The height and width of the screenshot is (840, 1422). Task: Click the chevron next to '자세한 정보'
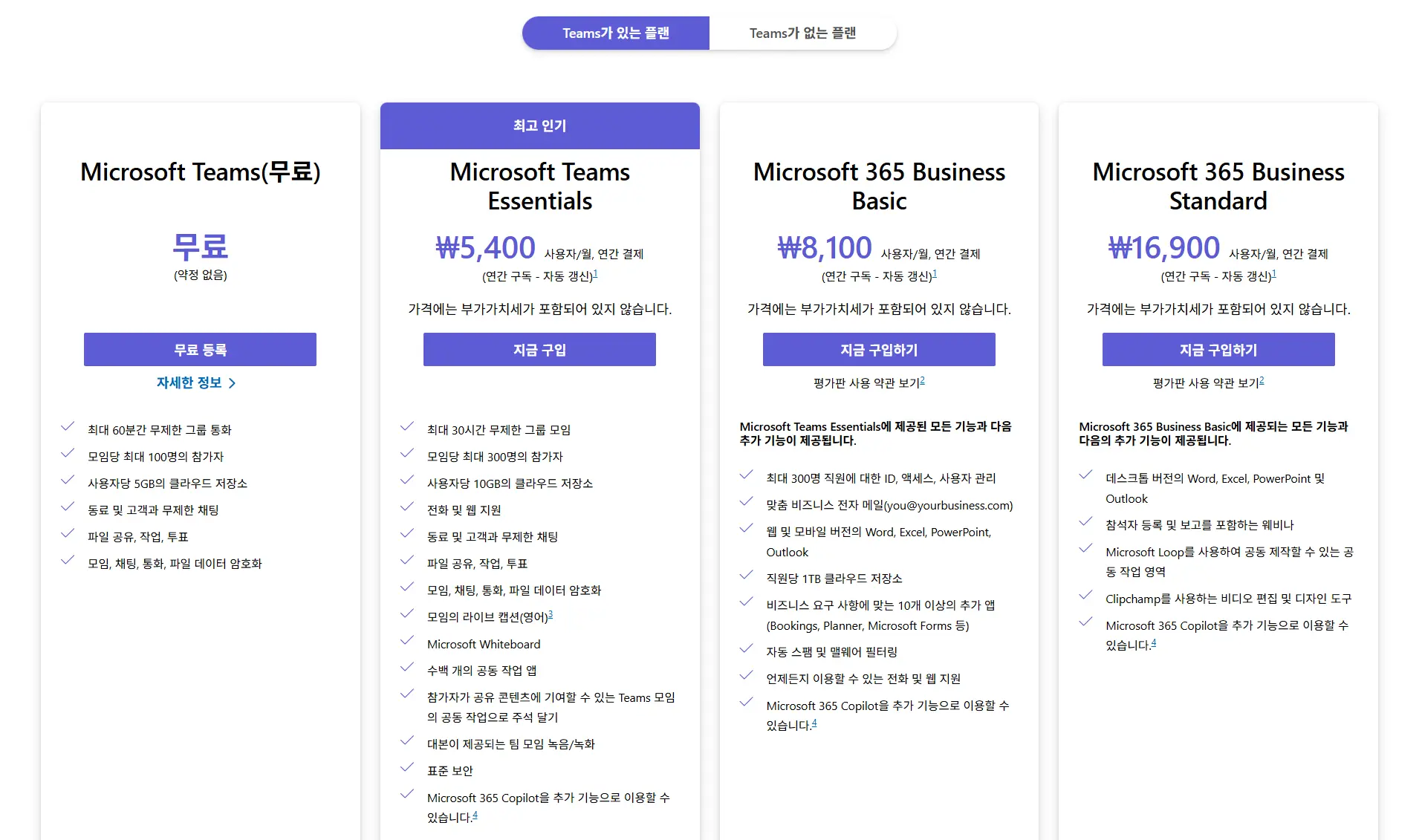click(233, 383)
